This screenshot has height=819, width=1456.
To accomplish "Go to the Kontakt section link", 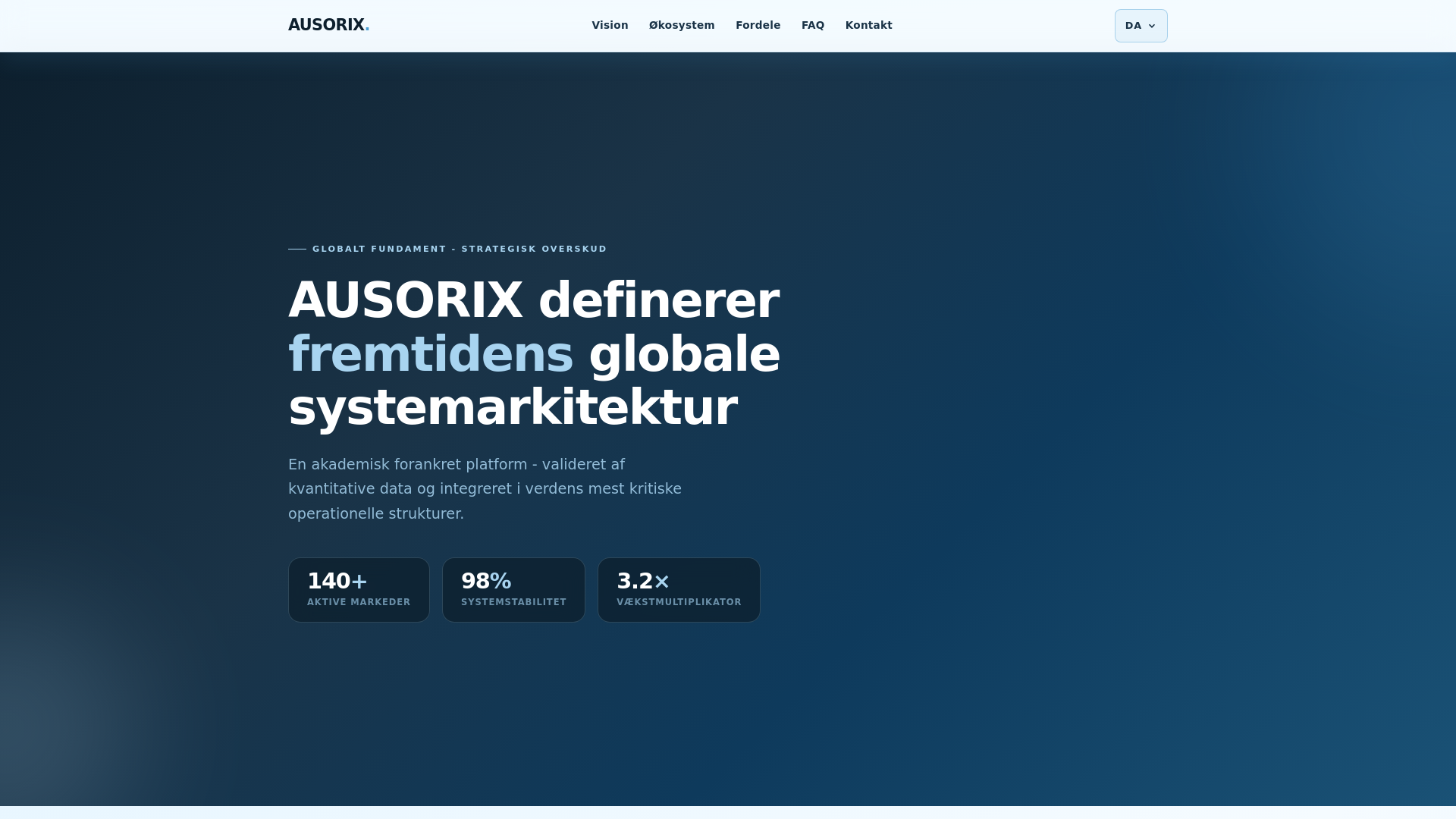I will [x=868, y=25].
